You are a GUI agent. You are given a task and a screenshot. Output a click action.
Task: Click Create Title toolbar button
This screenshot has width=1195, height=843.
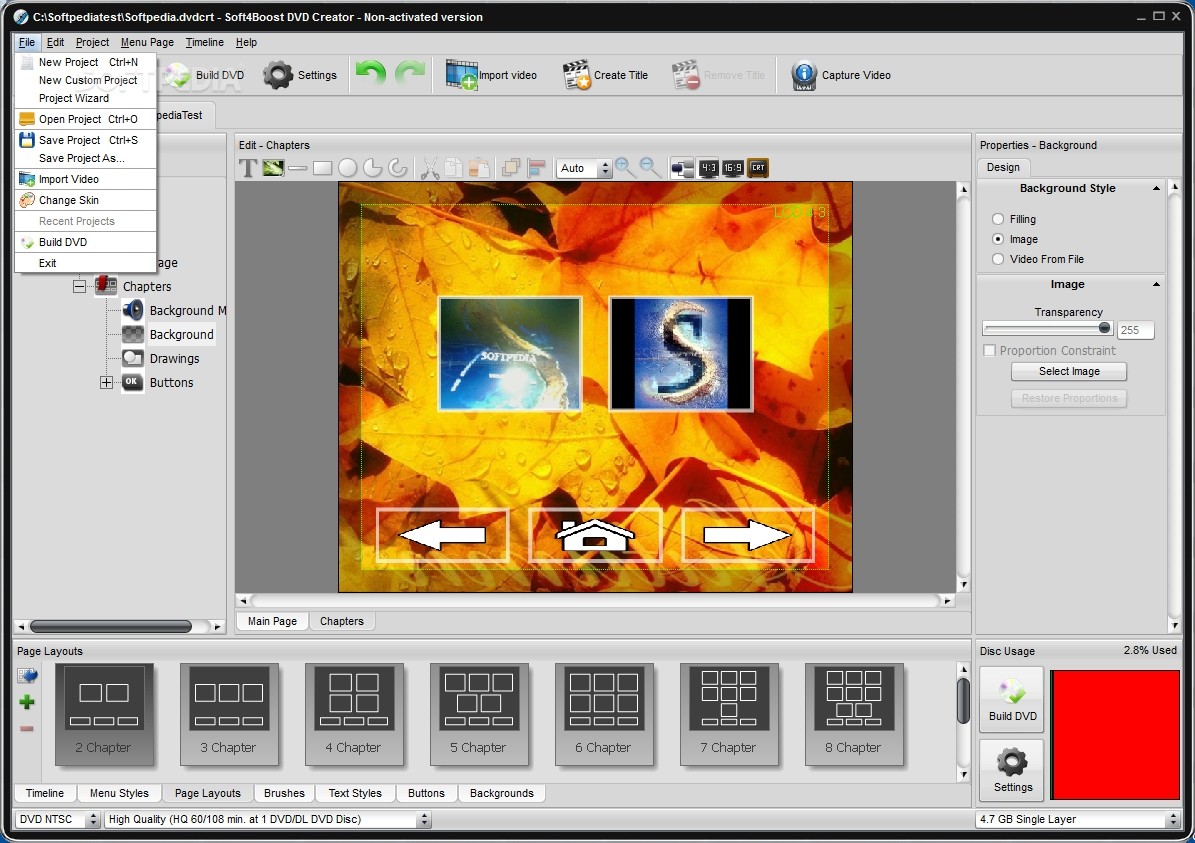point(605,75)
